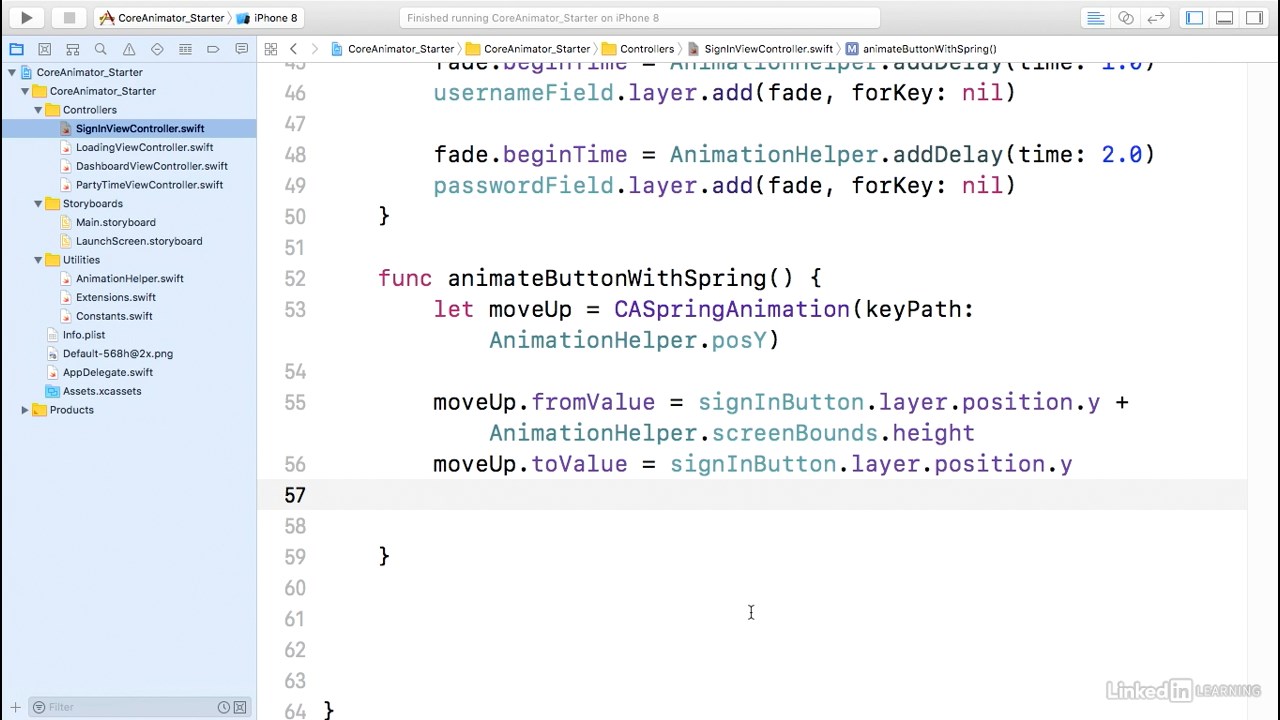The height and width of the screenshot is (720, 1280).
Task: Open the animateButtonWithSpring() breadcrumb menu
Action: point(922,49)
